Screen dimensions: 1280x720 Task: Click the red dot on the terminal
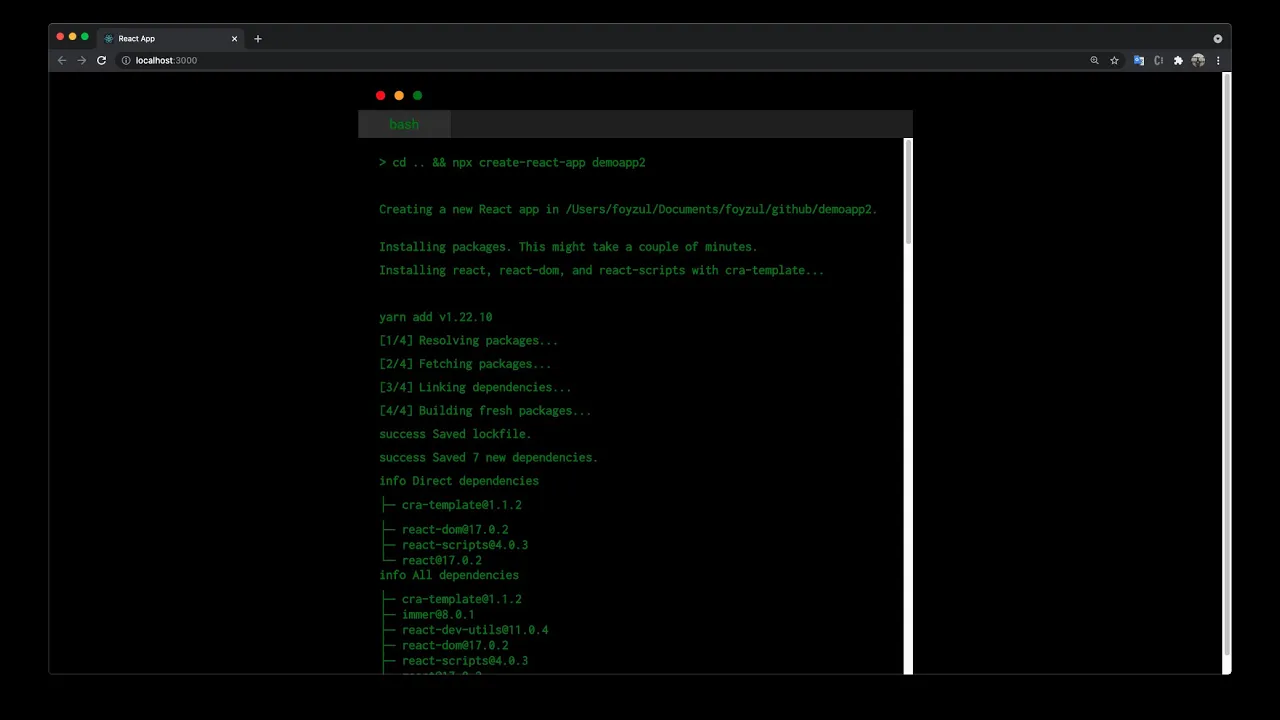point(380,95)
